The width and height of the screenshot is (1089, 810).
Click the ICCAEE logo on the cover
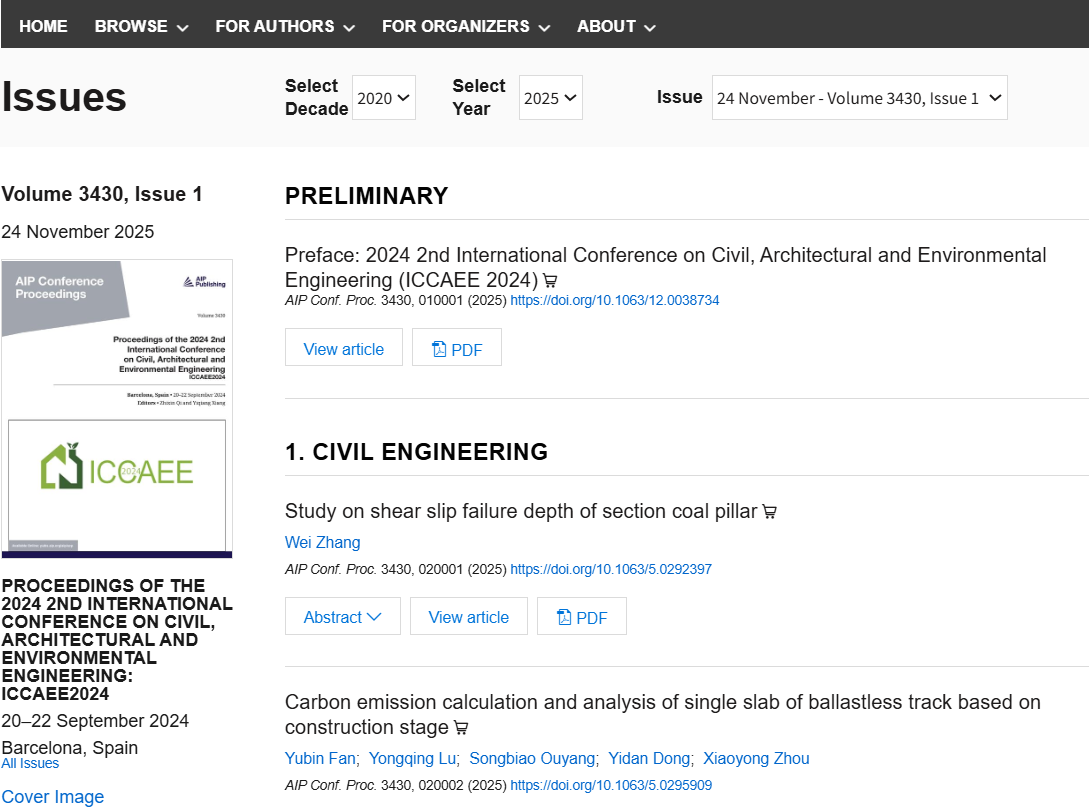coord(117,468)
